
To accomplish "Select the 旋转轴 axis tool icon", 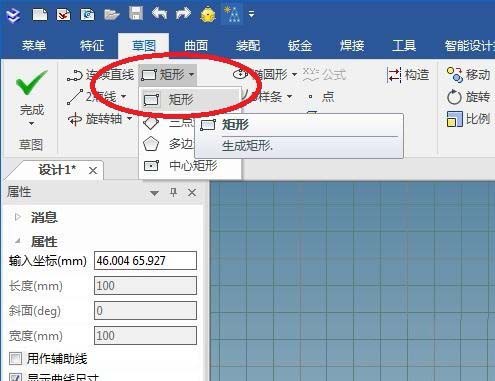I will point(75,119).
